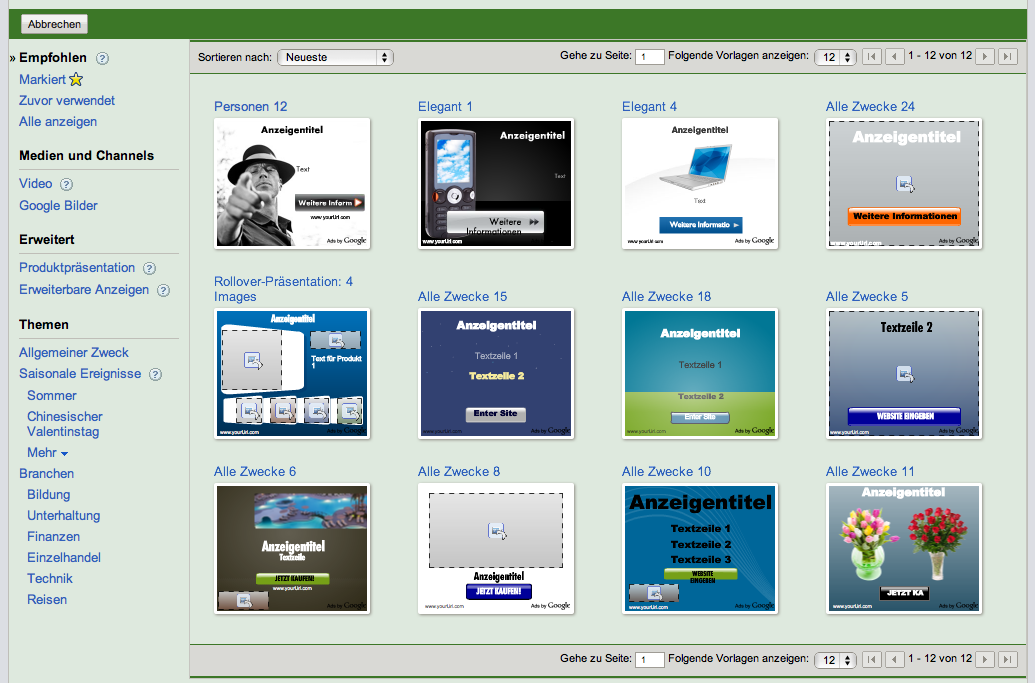Select the Chinesischer Valentinstag theme
This screenshot has height=683, width=1035.
click(65, 424)
